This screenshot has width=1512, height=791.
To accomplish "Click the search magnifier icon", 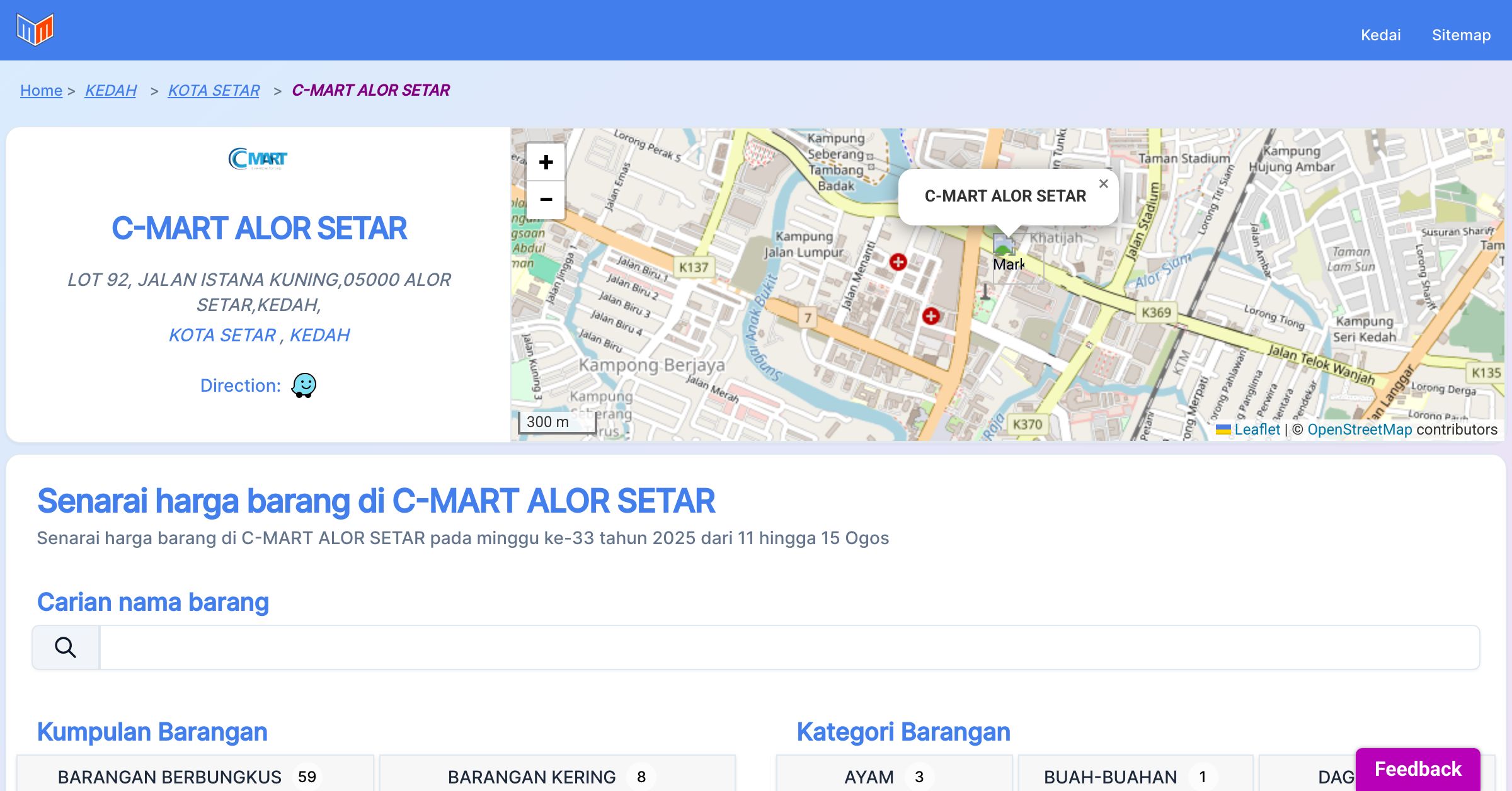I will 66,647.
